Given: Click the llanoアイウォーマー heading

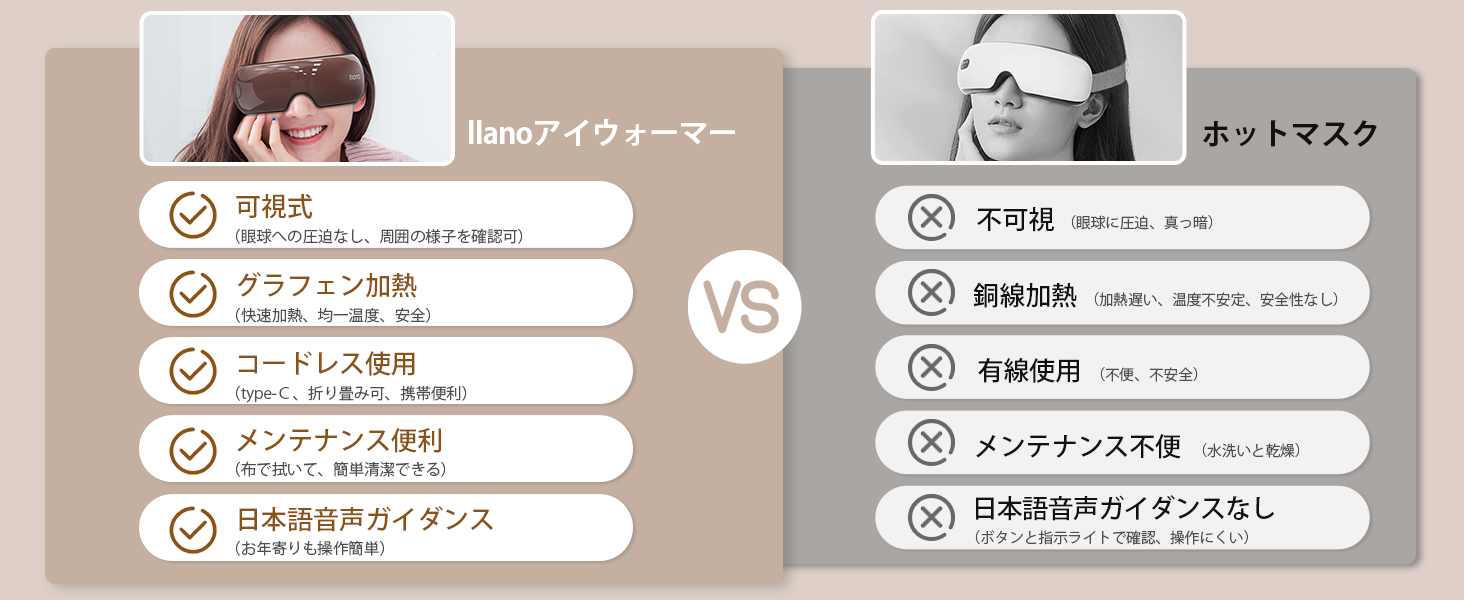Looking at the screenshot, I should coord(601,133).
